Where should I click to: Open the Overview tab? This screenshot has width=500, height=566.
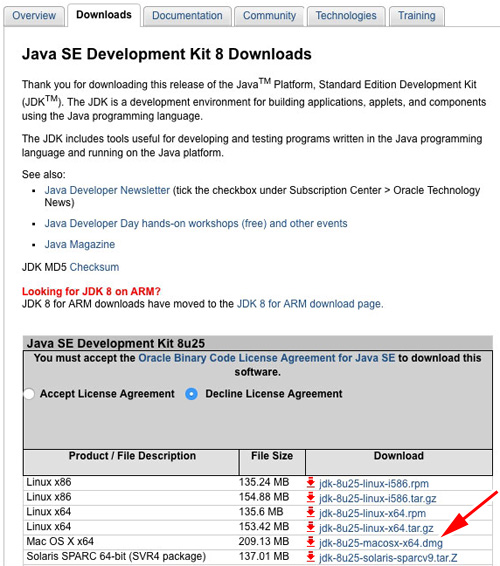tap(34, 16)
